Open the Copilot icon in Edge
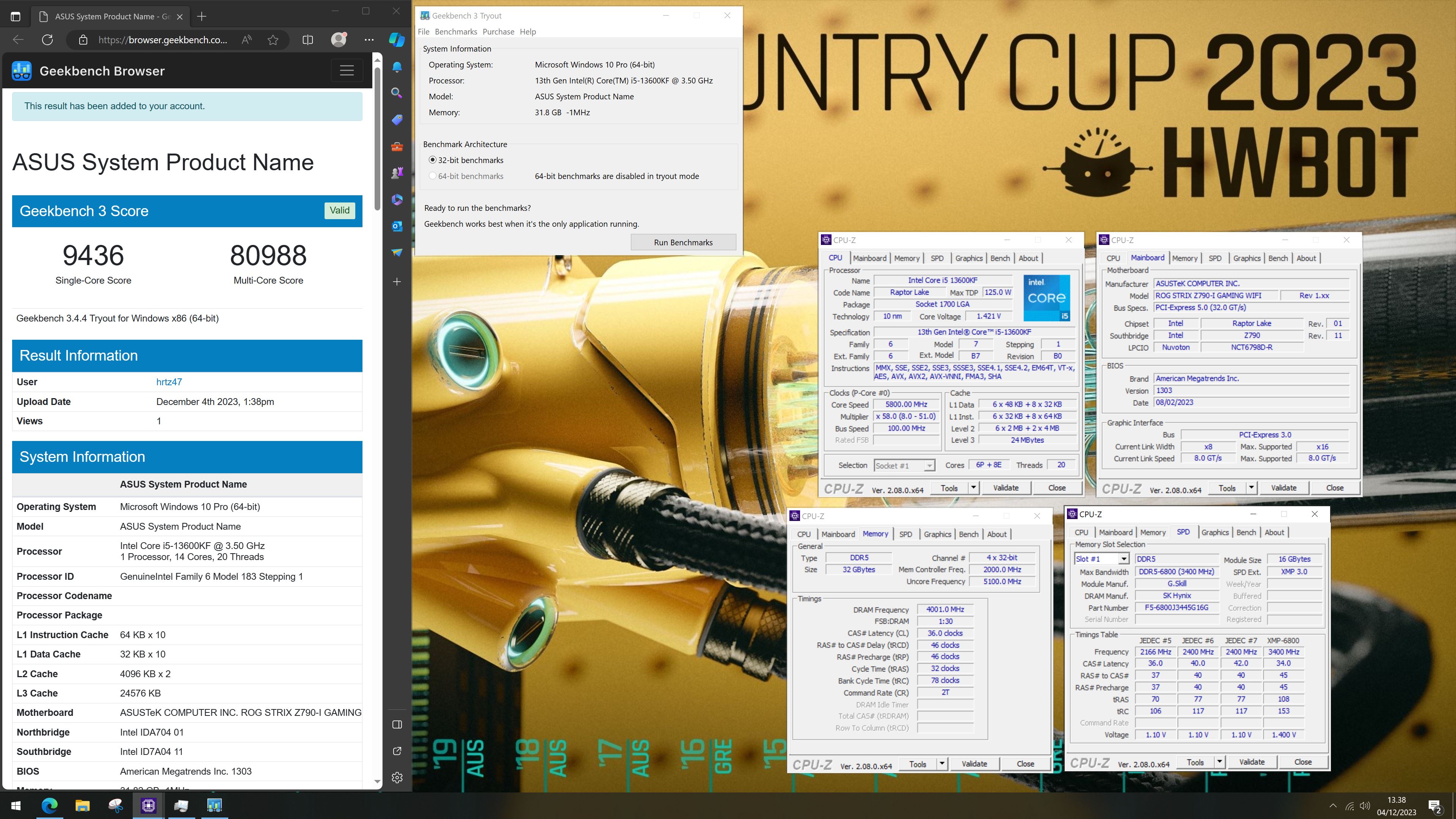This screenshot has height=819, width=1456. (397, 39)
